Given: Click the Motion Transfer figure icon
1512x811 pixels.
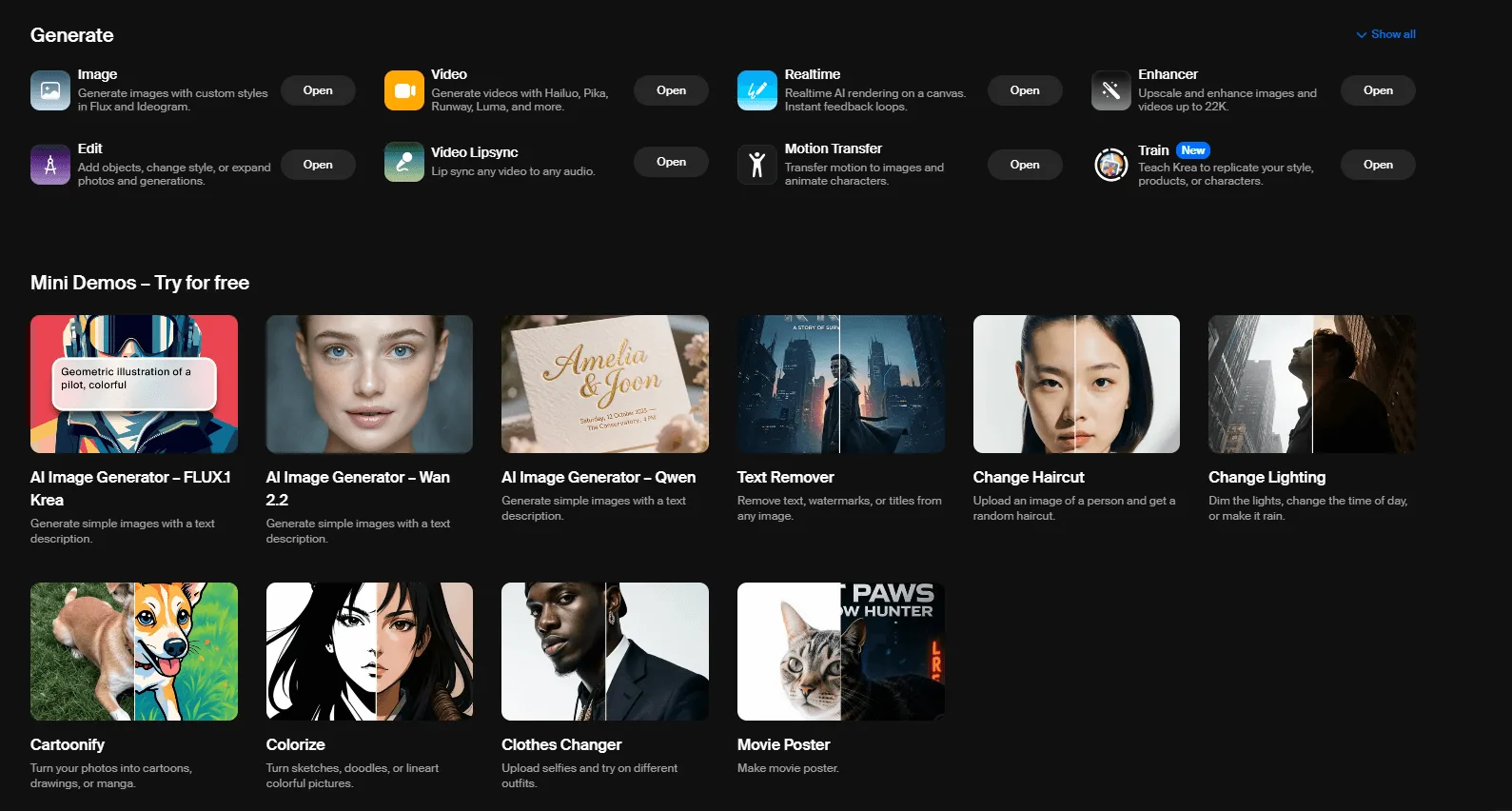Looking at the screenshot, I should 757,165.
